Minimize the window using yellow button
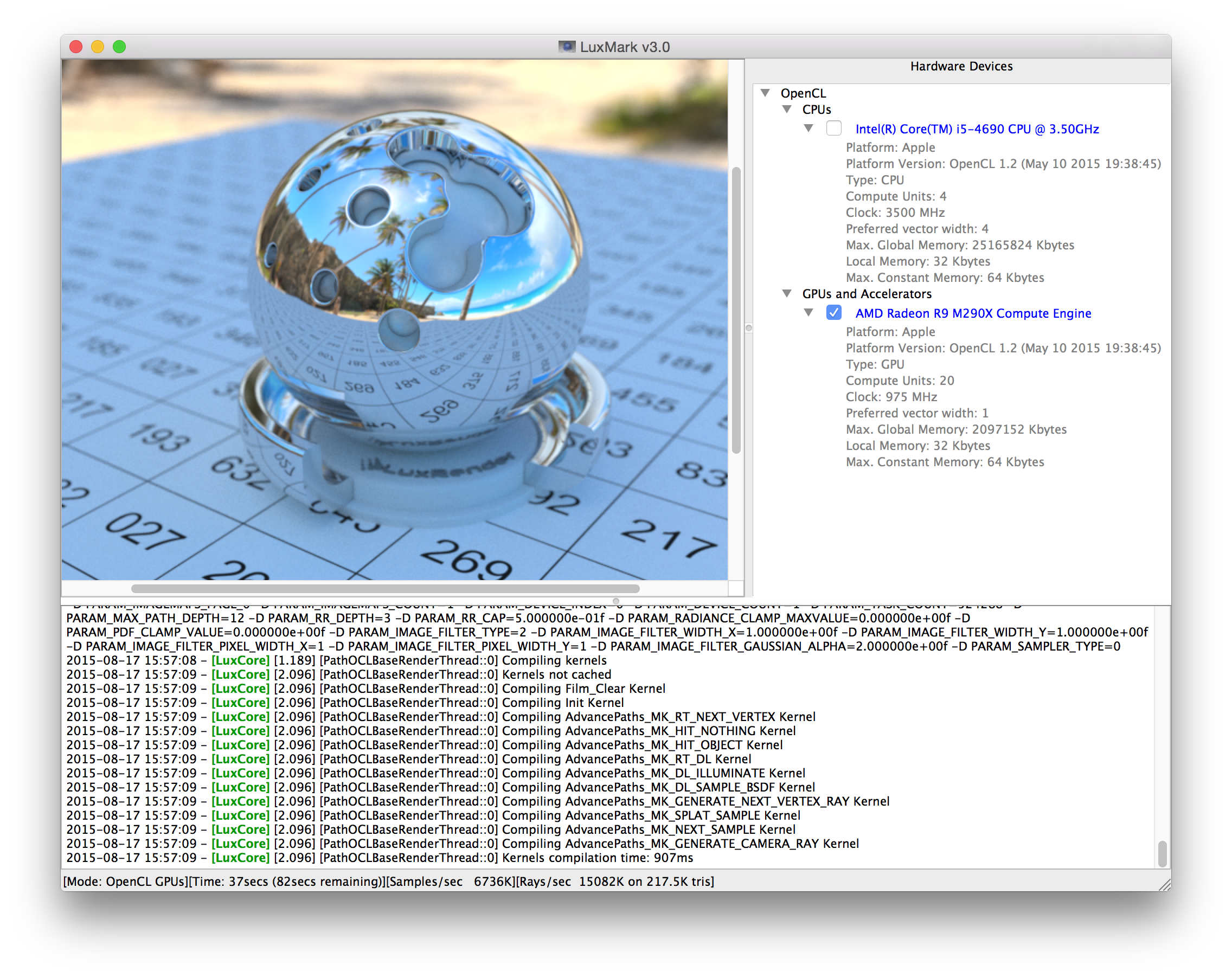 coord(98,47)
